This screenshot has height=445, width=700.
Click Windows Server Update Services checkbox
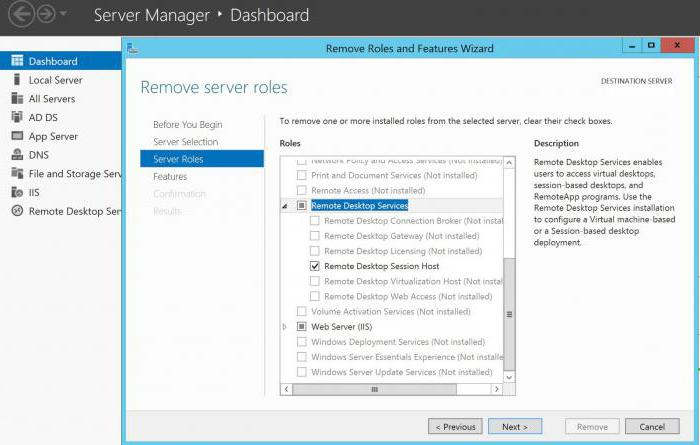tap(302, 372)
